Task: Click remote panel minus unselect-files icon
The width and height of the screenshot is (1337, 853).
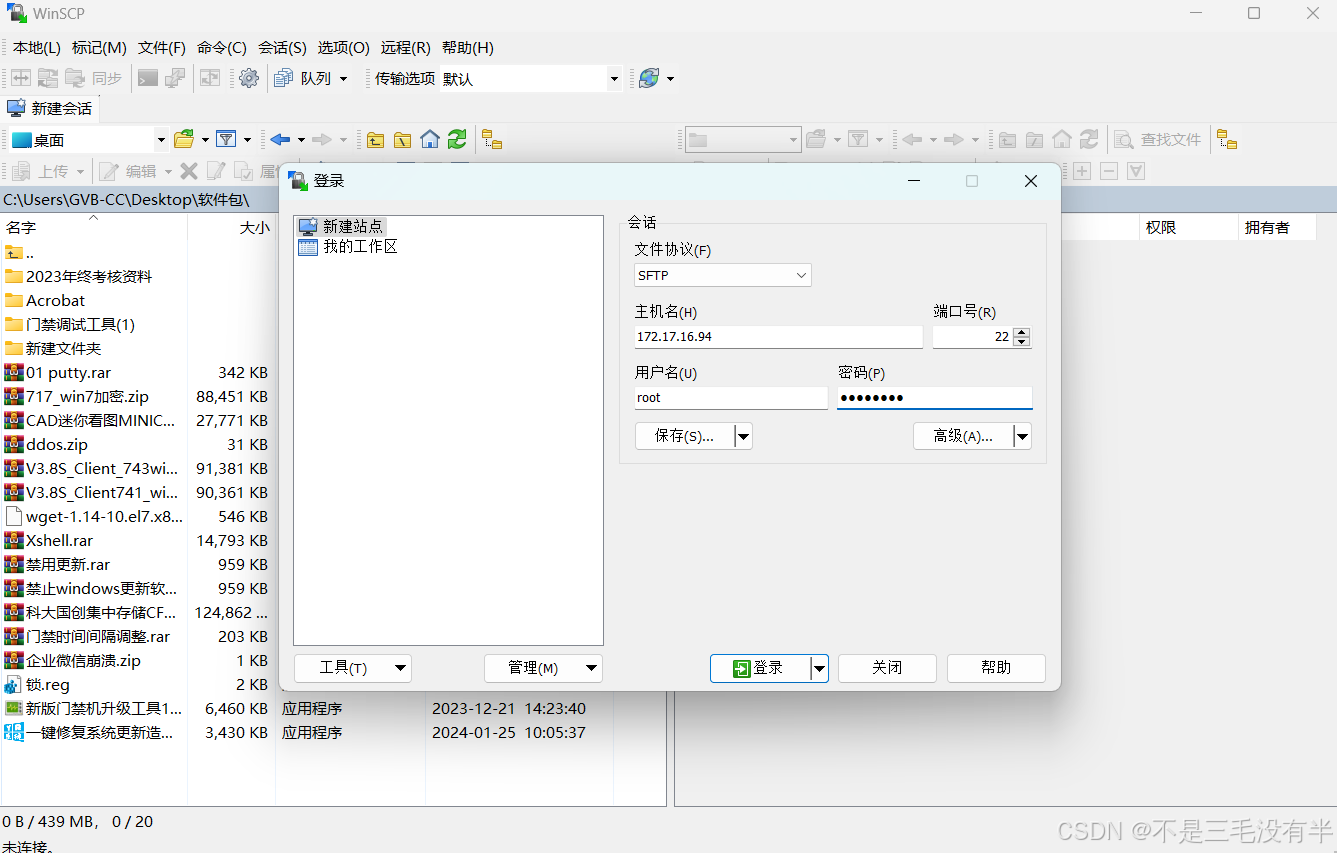Action: point(1108,171)
